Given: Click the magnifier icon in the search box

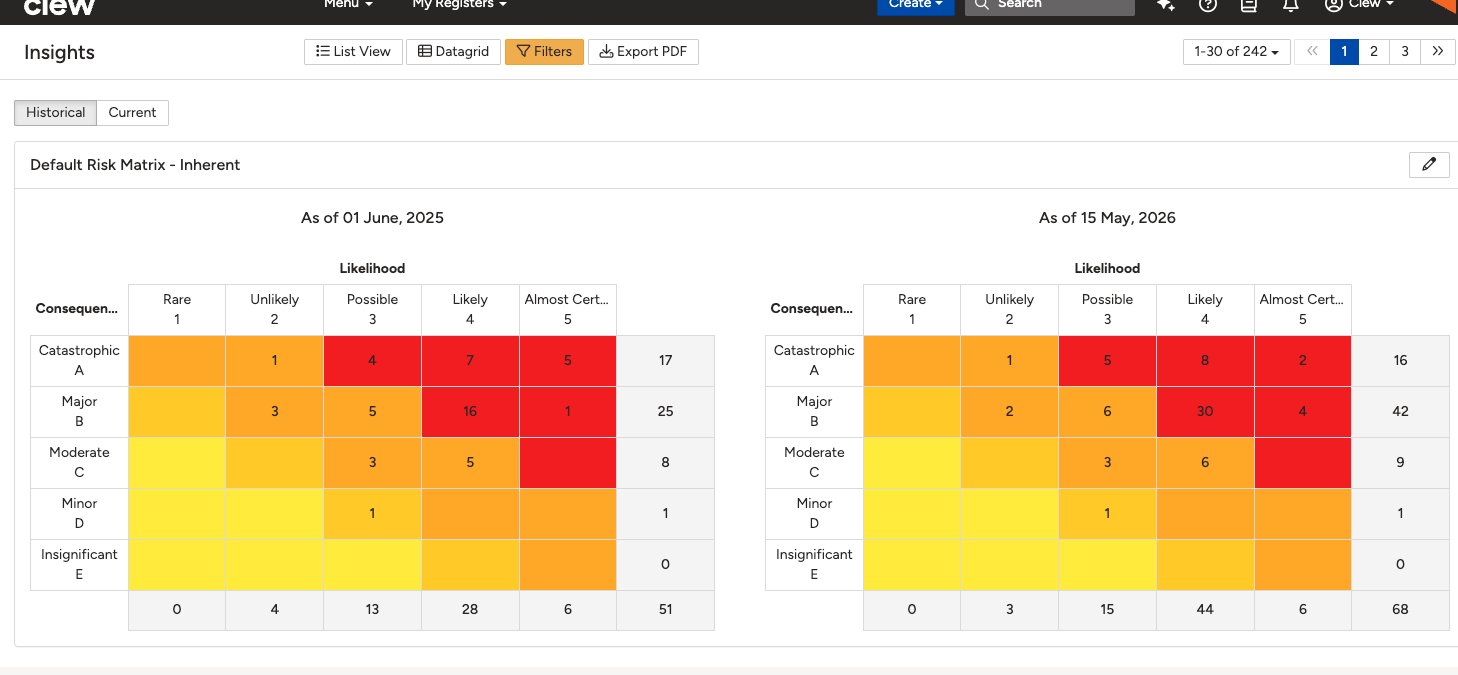Looking at the screenshot, I should point(981,4).
